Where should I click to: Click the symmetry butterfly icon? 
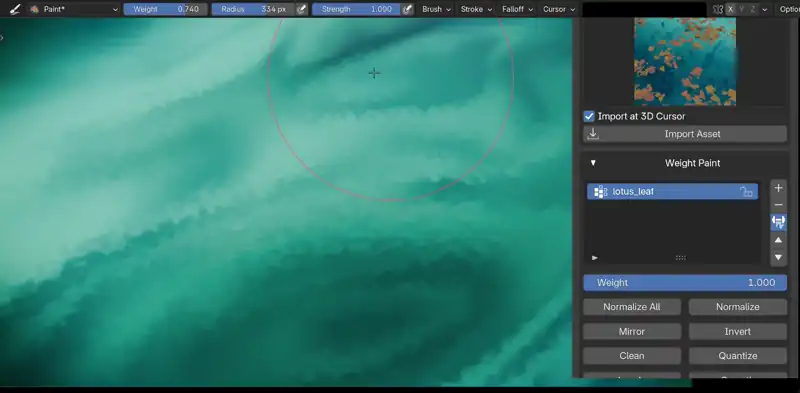(x=718, y=9)
